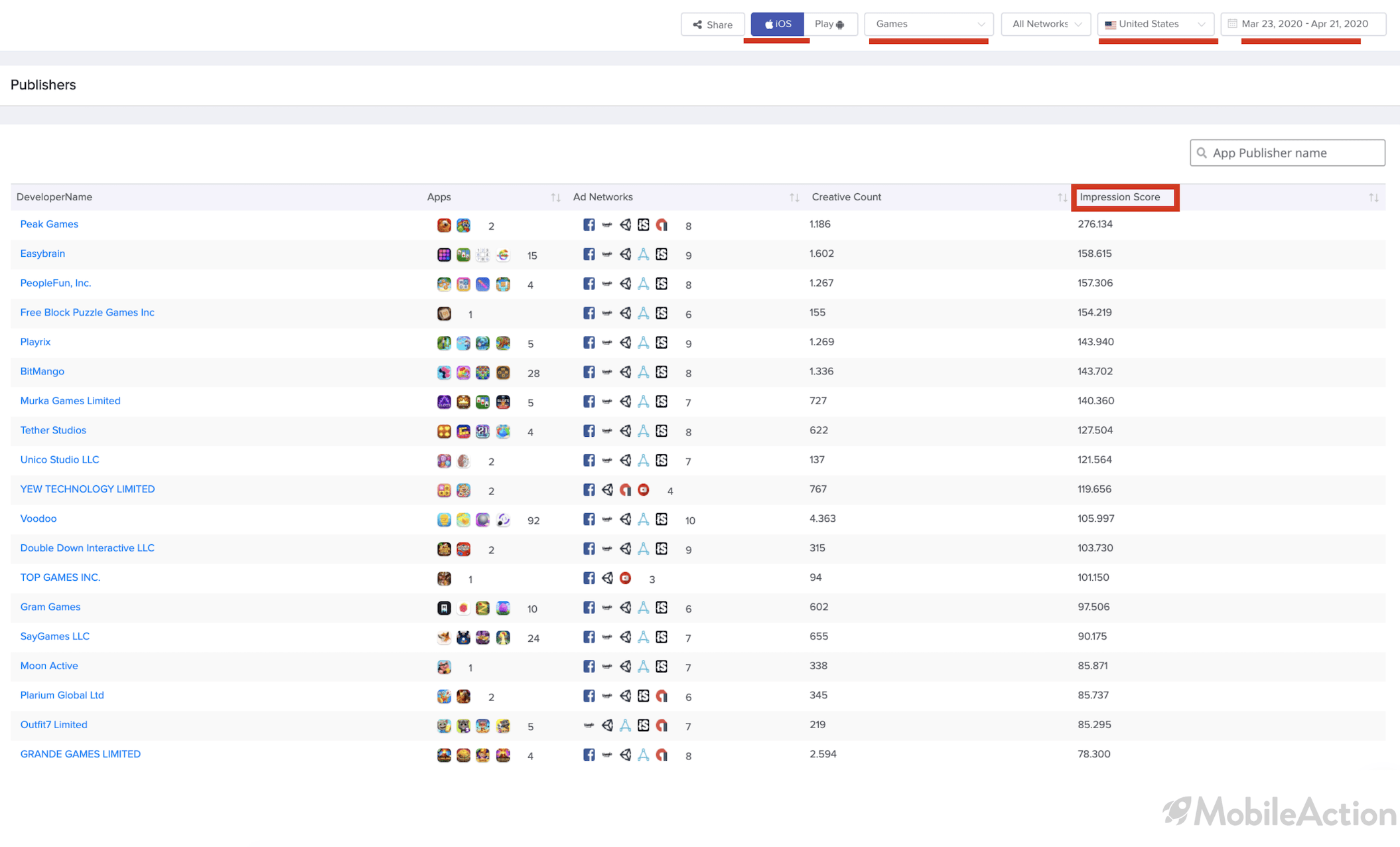Viewport: 1400px width, 847px height.
Task: Open the Gram Games link
Action: pyautogui.click(x=50, y=607)
